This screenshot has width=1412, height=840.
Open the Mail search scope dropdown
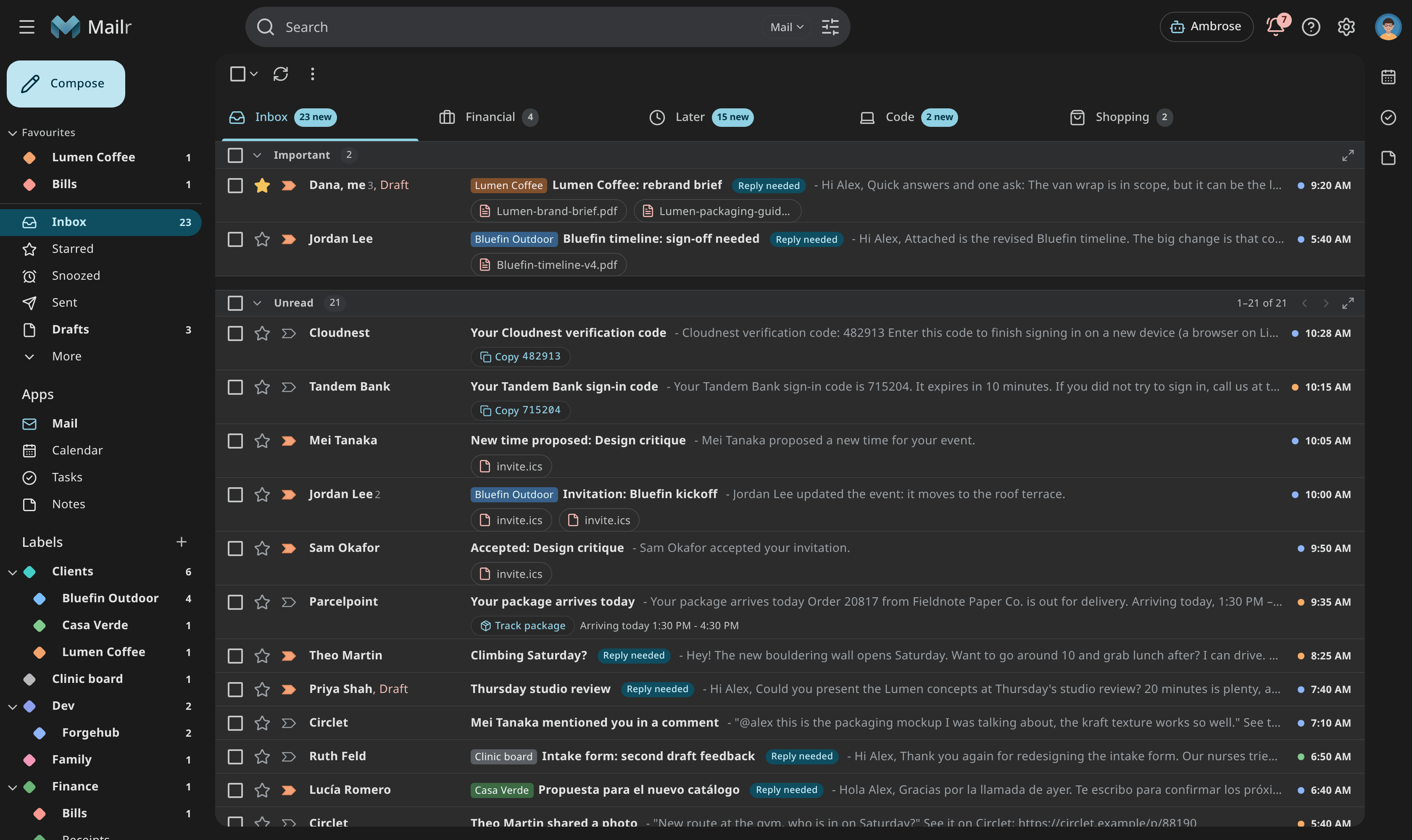[x=787, y=26]
